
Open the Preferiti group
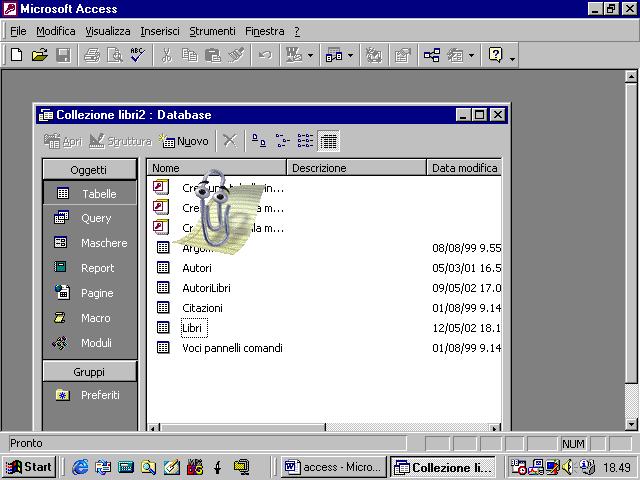coord(89,395)
